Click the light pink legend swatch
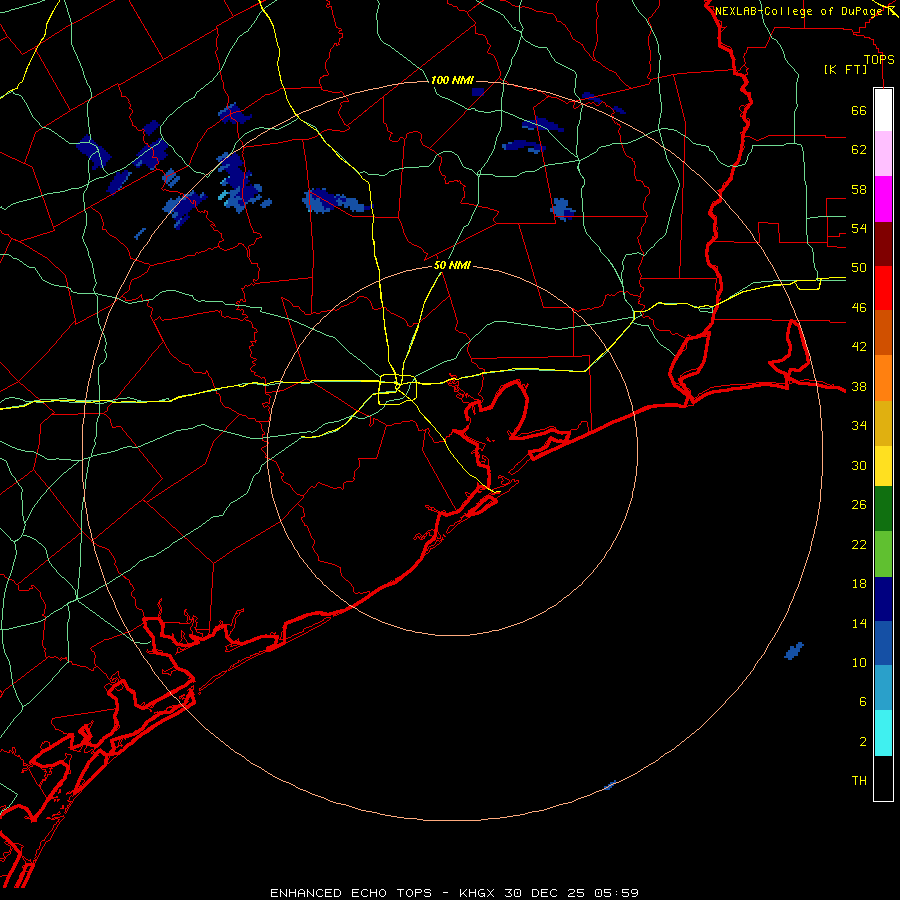 click(x=883, y=153)
